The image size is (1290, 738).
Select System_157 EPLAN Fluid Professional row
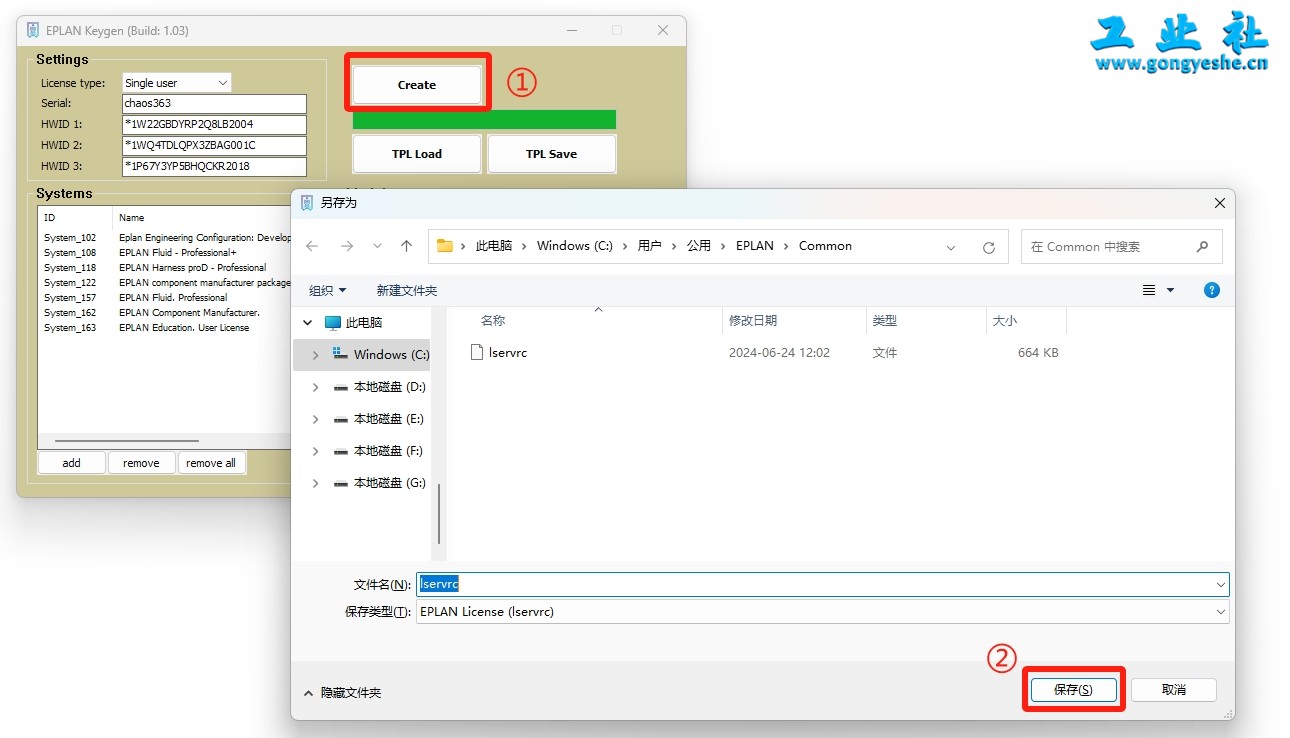[x=166, y=298]
